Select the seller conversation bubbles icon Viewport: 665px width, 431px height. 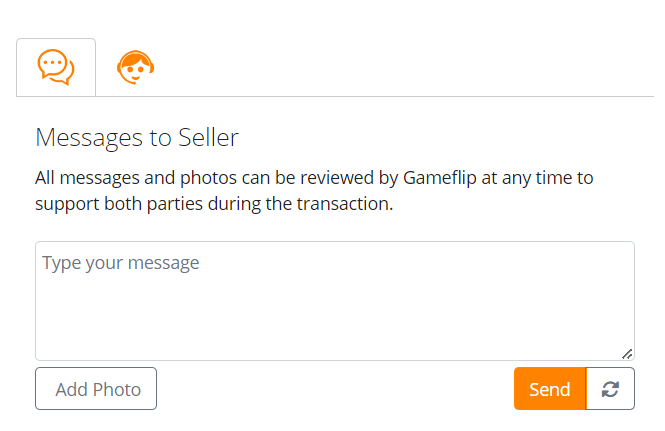[56, 68]
